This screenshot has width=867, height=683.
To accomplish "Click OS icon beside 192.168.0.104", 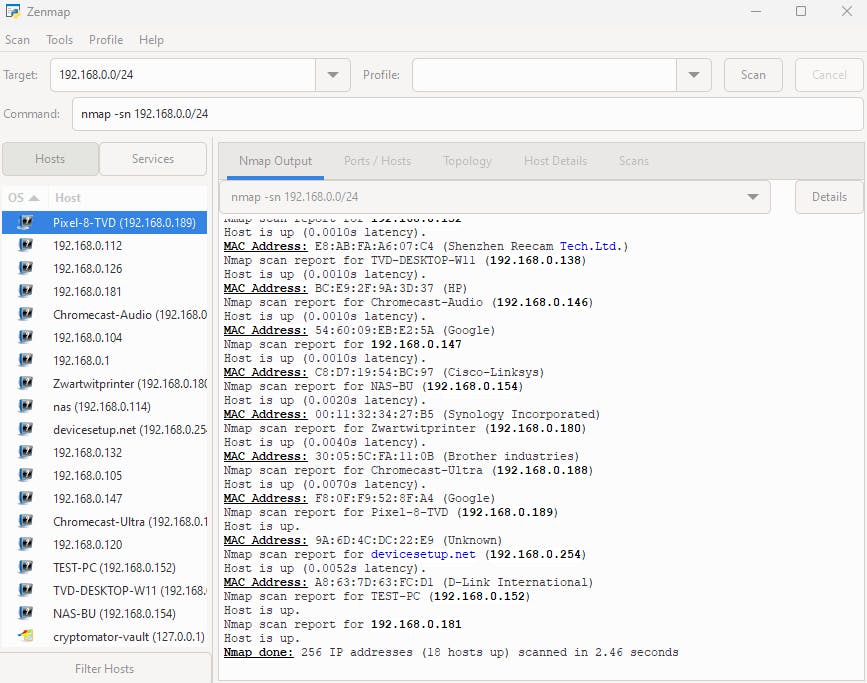I will point(25,337).
